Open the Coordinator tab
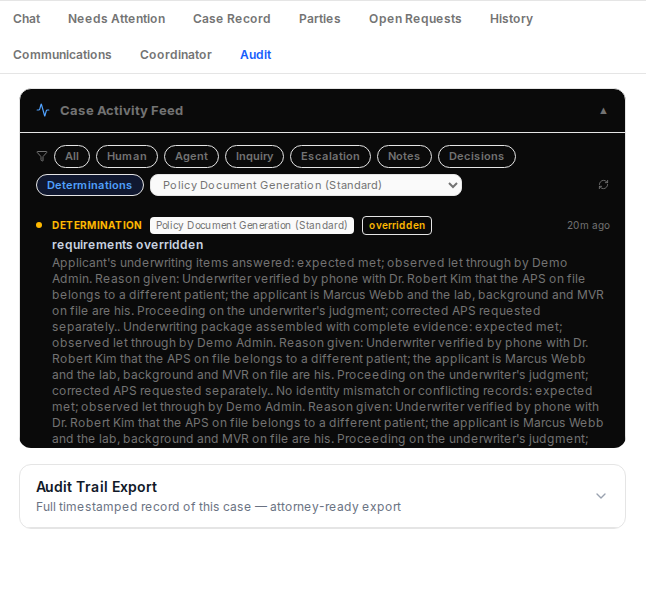Screen dimensions: 646x605 176,55
